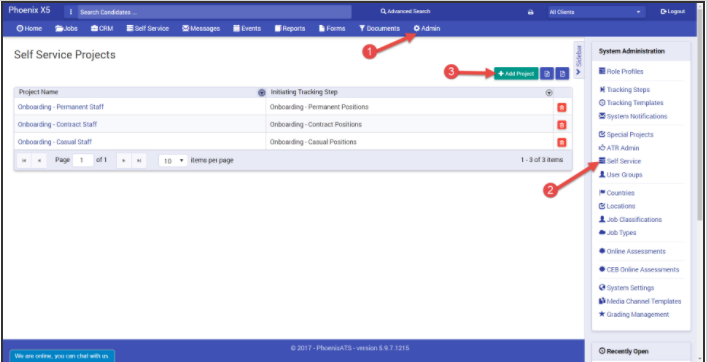Click the Logout button
708x362 pixels.
[x=672, y=12]
